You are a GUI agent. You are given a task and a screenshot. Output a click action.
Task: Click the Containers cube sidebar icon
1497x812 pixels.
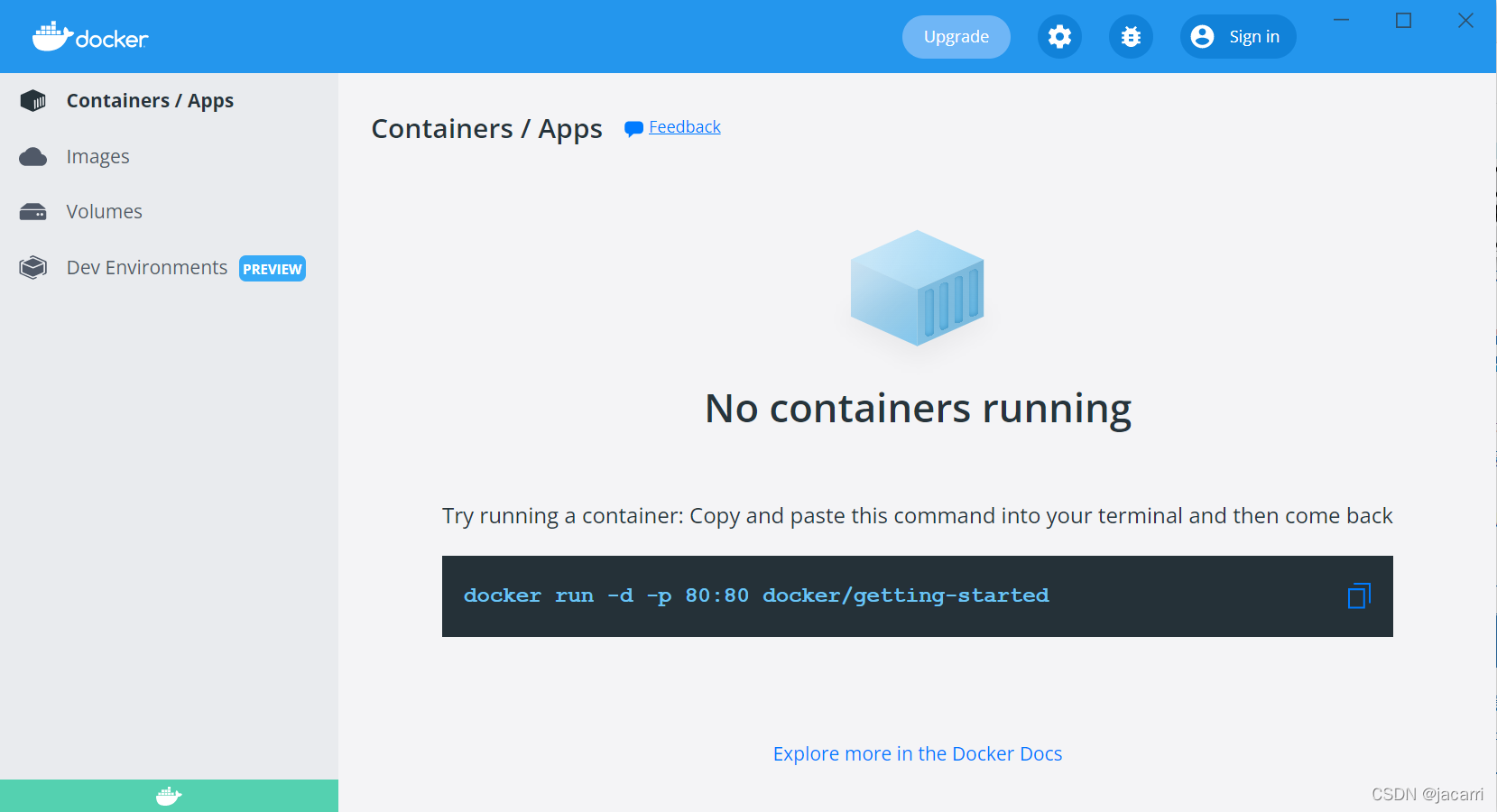(33, 101)
